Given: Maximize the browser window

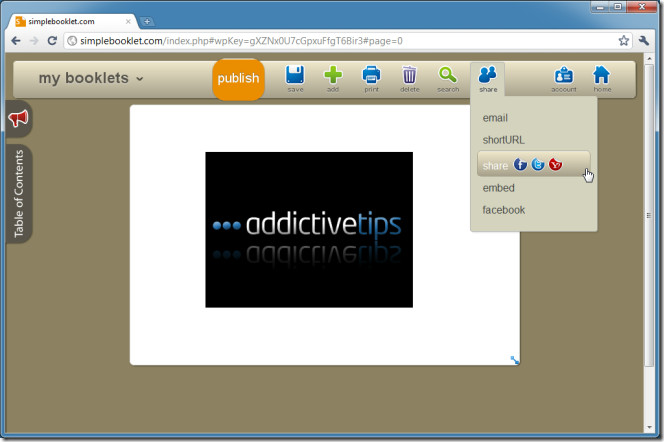Looking at the screenshot, I should point(618,7).
